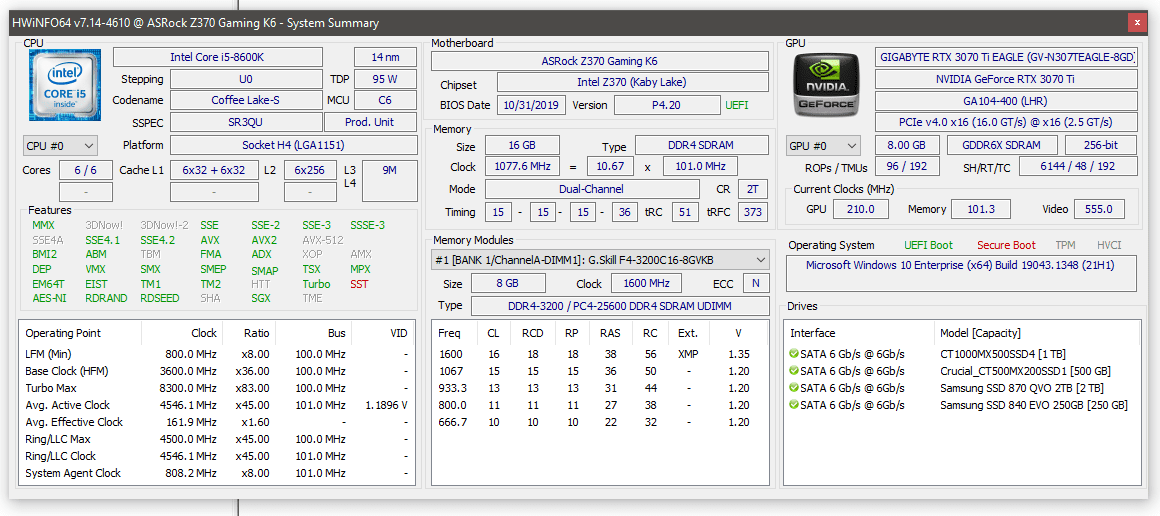1160x516 pixels.
Task: Click the 1077.6 MHz memory clock value
Action: [522, 167]
